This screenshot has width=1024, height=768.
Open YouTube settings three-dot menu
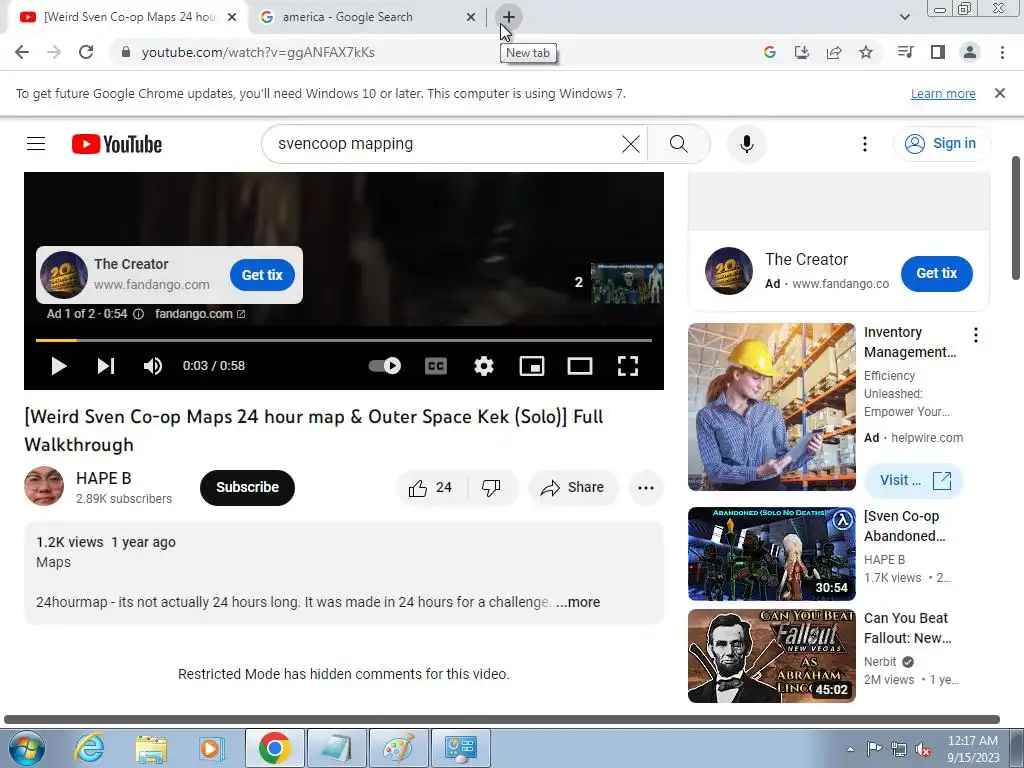coord(865,144)
